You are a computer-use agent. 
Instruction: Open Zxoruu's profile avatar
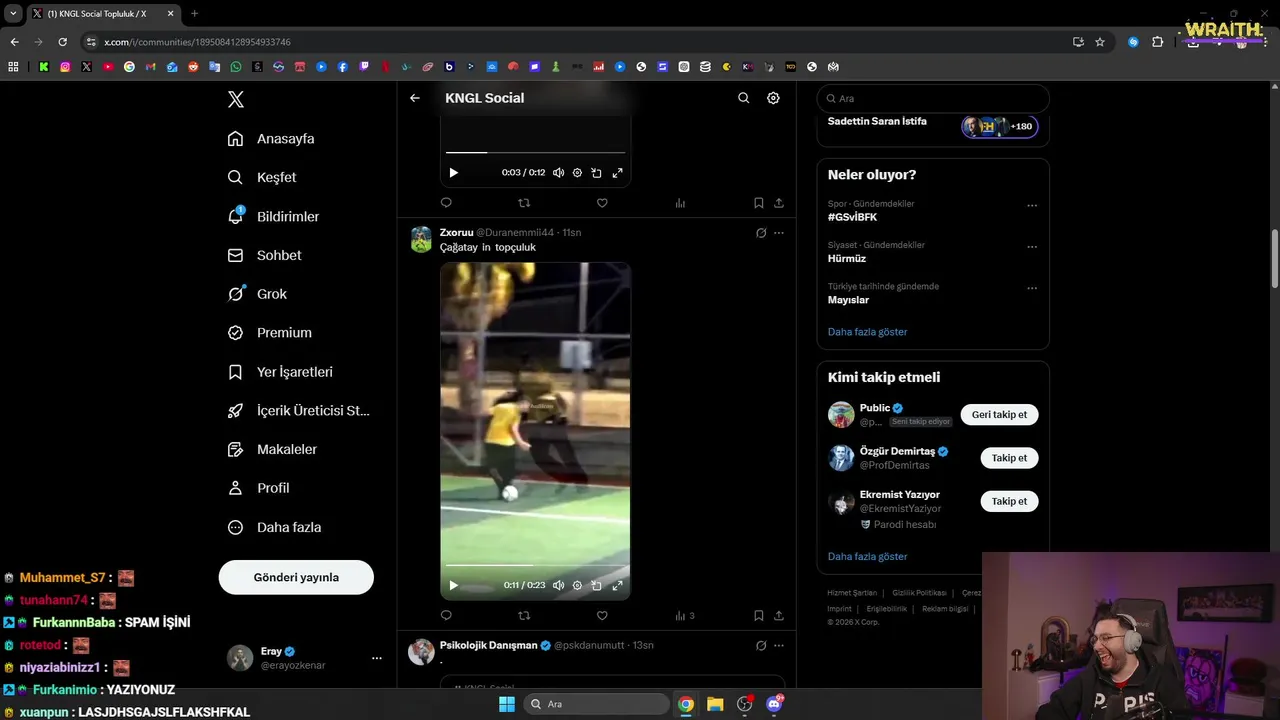click(x=421, y=240)
